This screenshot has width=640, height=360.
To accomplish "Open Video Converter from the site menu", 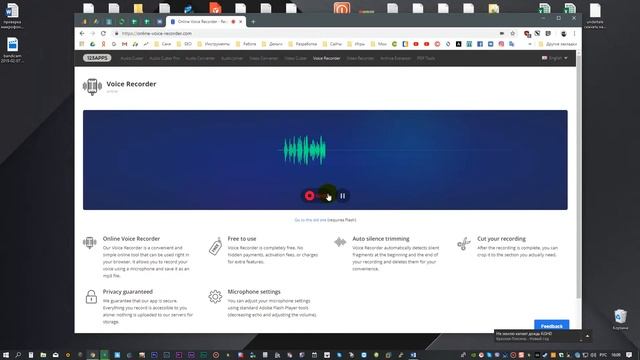I will 264,58.
